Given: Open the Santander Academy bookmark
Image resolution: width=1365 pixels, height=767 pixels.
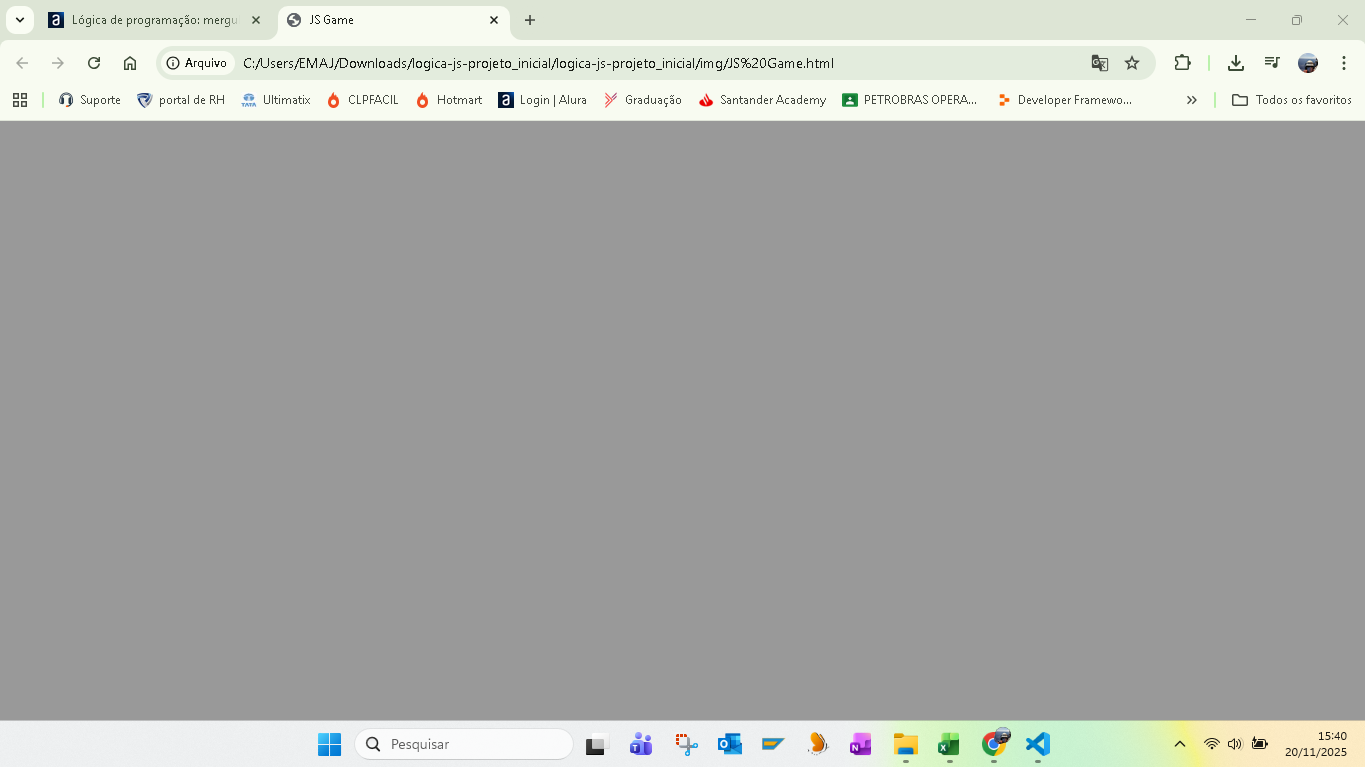Looking at the screenshot, I should coord(763,100).
